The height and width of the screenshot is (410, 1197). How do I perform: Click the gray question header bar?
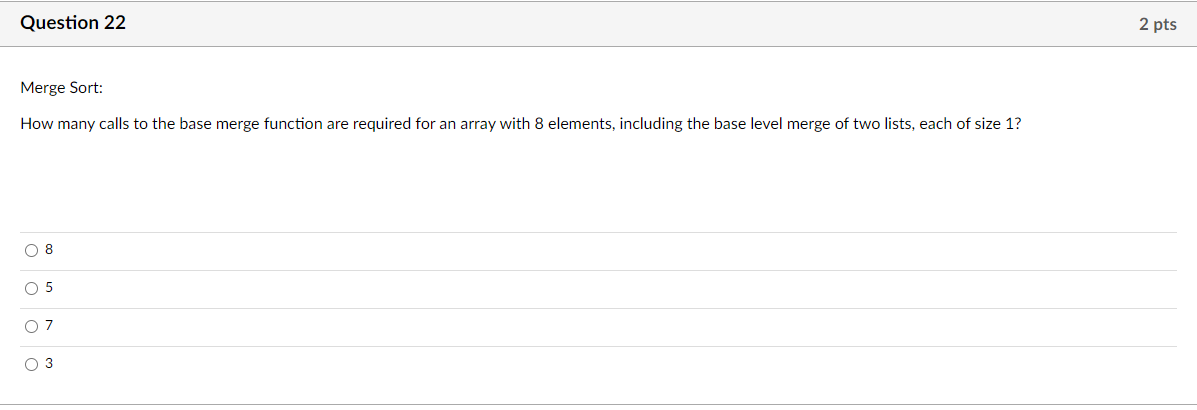point(598,24)
